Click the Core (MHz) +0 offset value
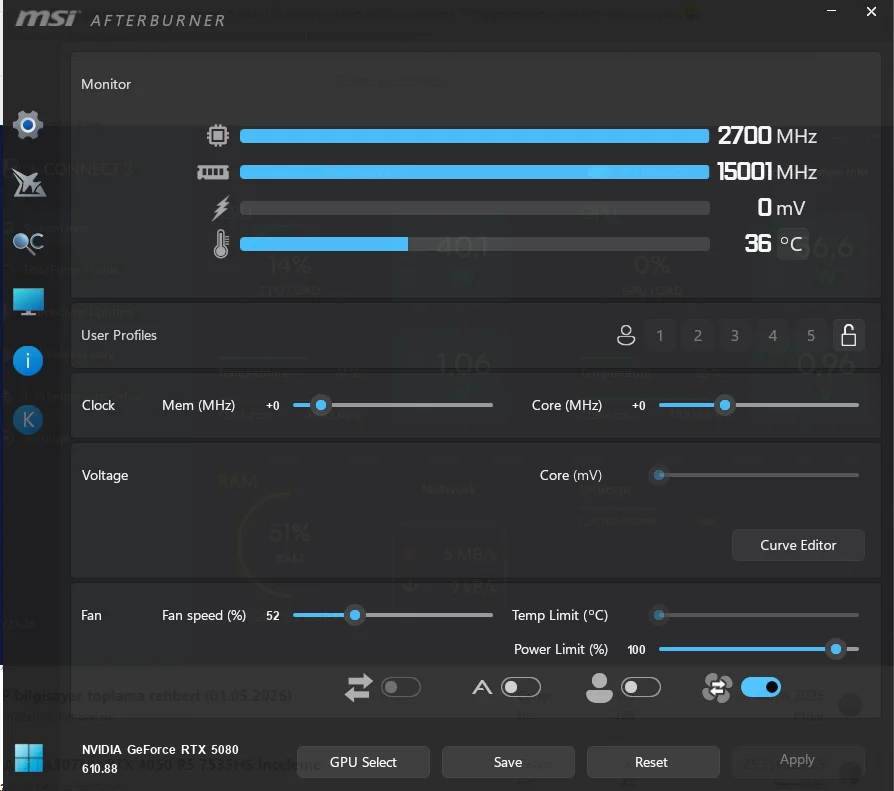 click(x=639, y=405)
